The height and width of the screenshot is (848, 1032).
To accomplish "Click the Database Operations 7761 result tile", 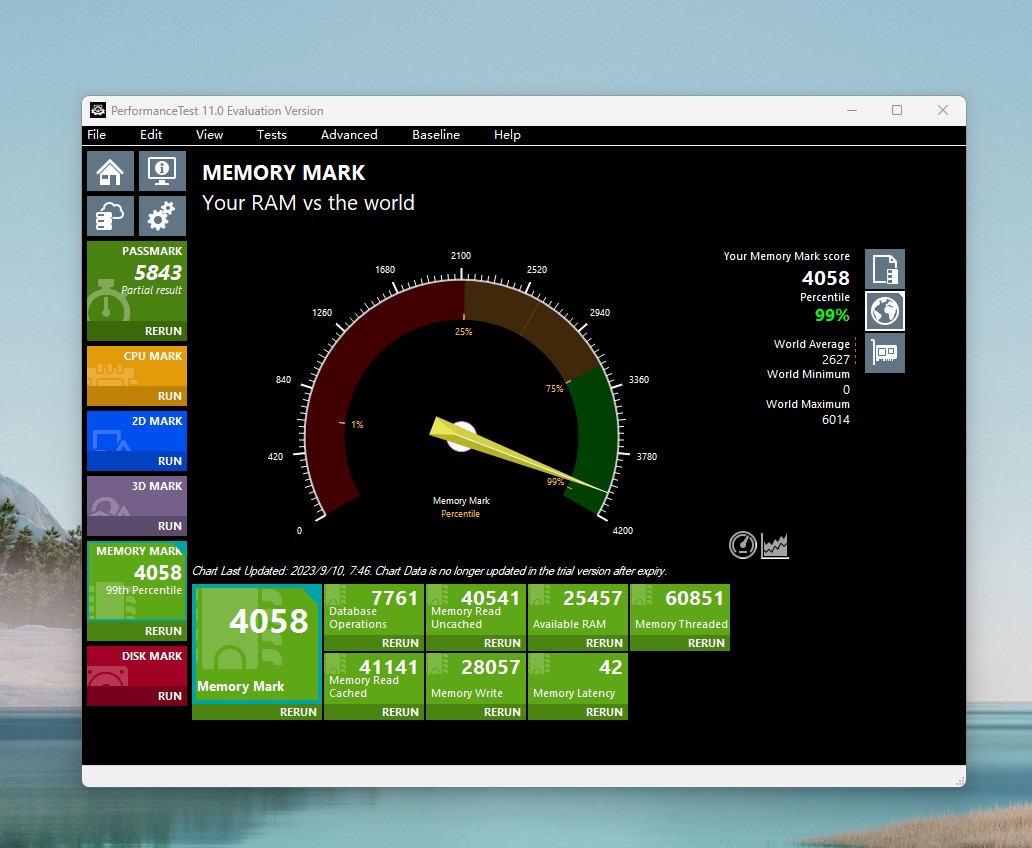I will tap(374, 610).
